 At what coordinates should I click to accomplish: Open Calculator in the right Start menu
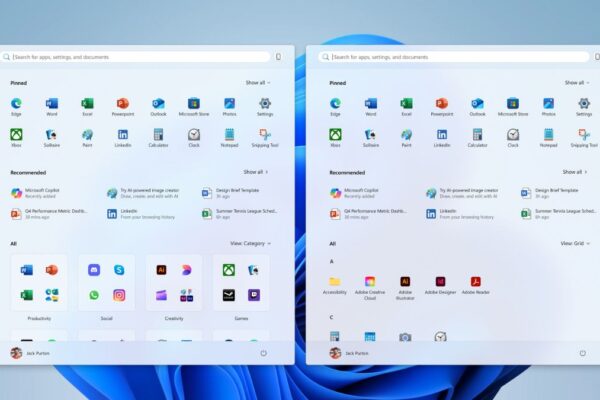tap(477, 135)
